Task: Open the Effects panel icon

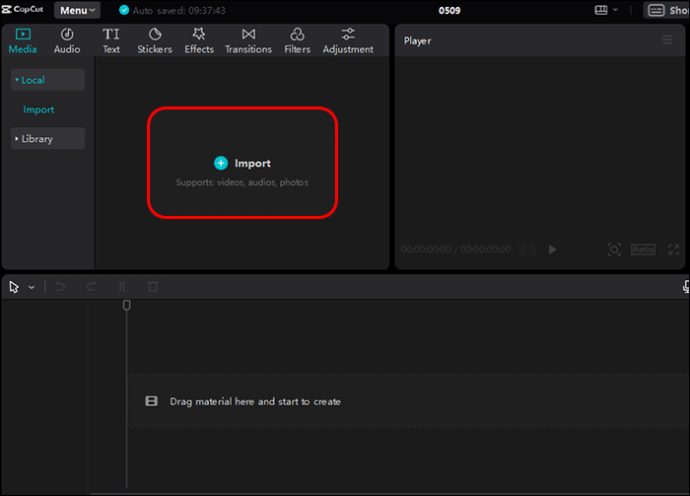Action: click(199, 34)
